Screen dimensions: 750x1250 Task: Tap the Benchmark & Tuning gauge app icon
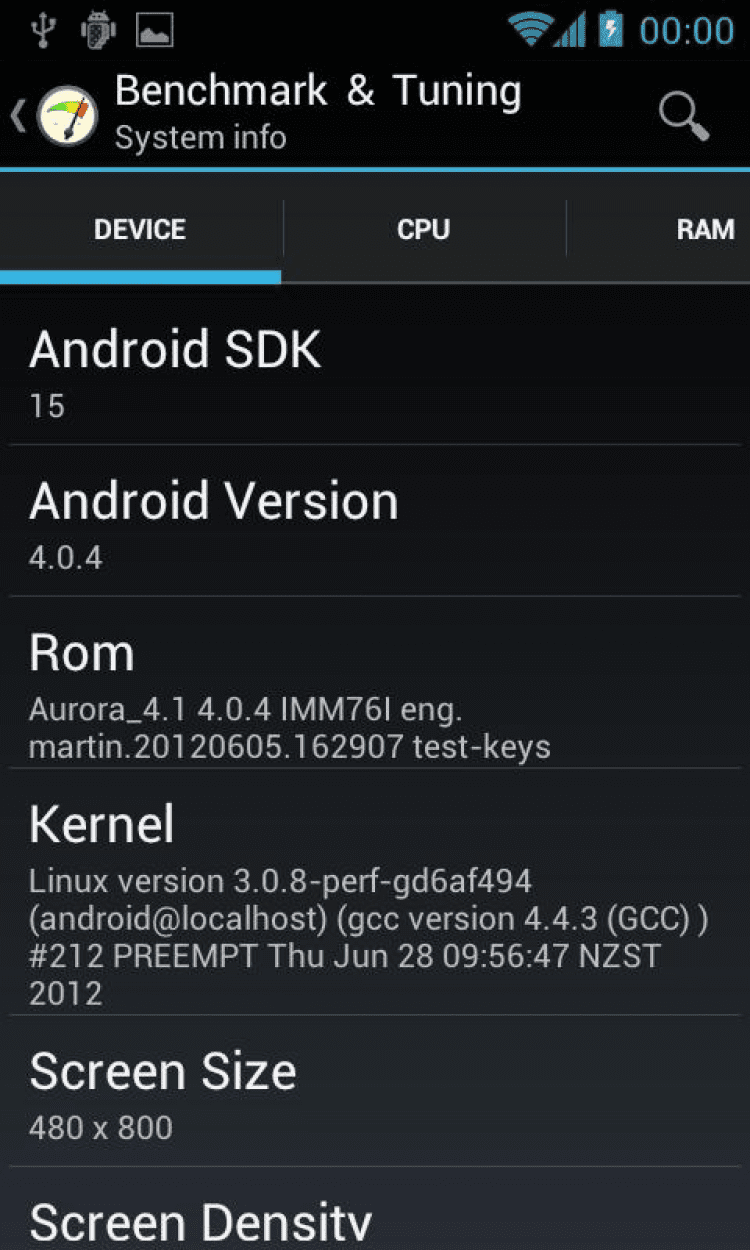coord(68,117)
